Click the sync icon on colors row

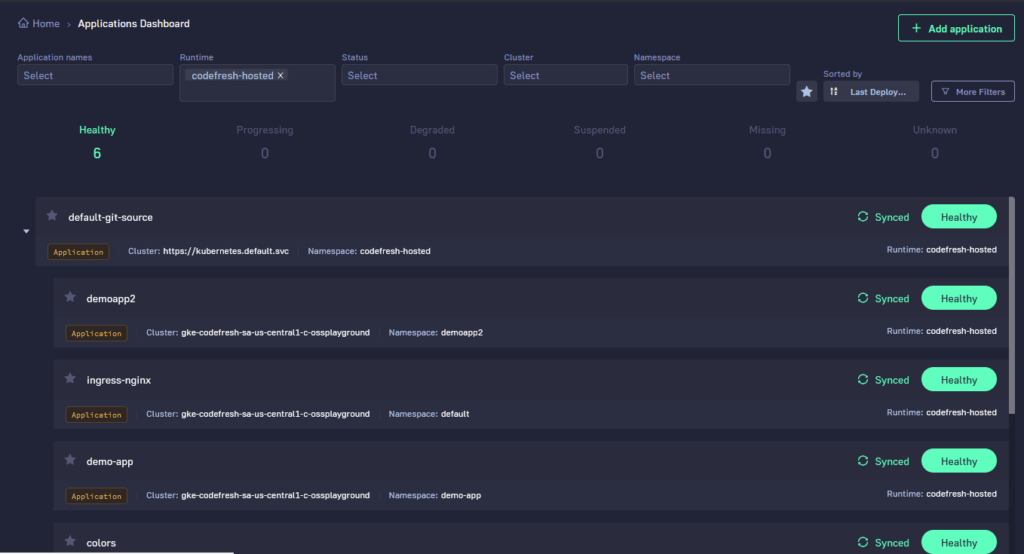click(863, 542)
